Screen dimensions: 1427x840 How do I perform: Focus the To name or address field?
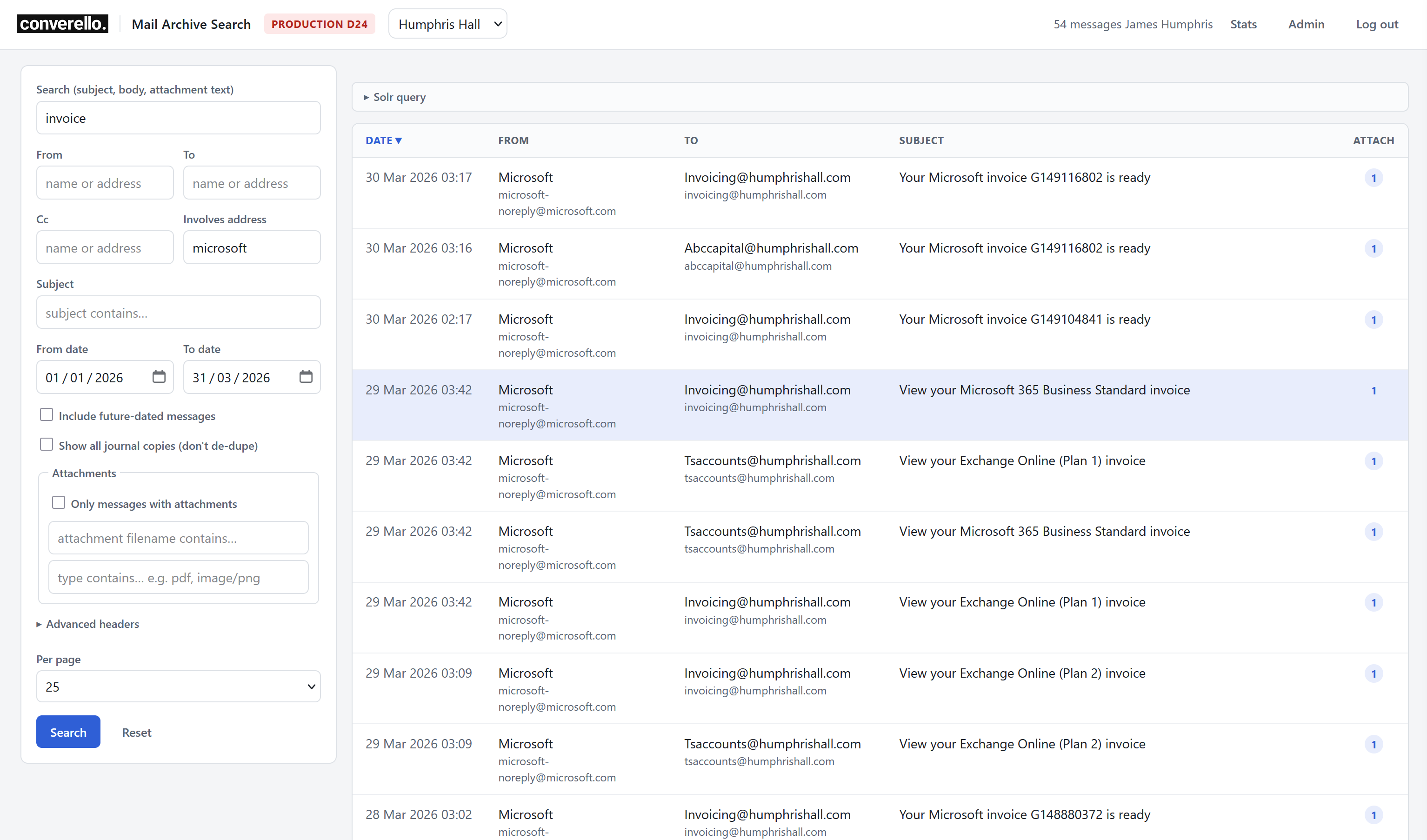point(252,182)
